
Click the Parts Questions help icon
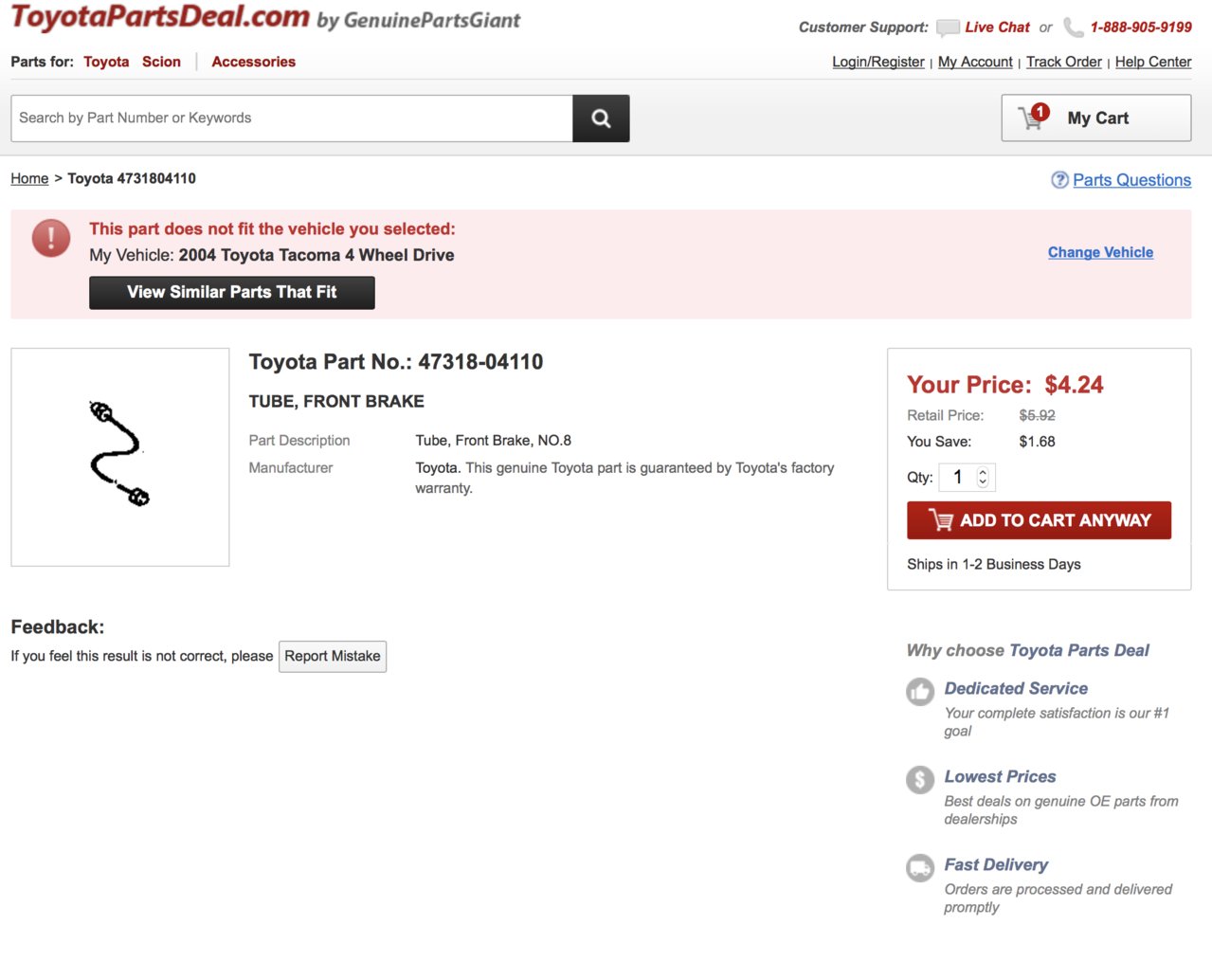(1060, 180)
